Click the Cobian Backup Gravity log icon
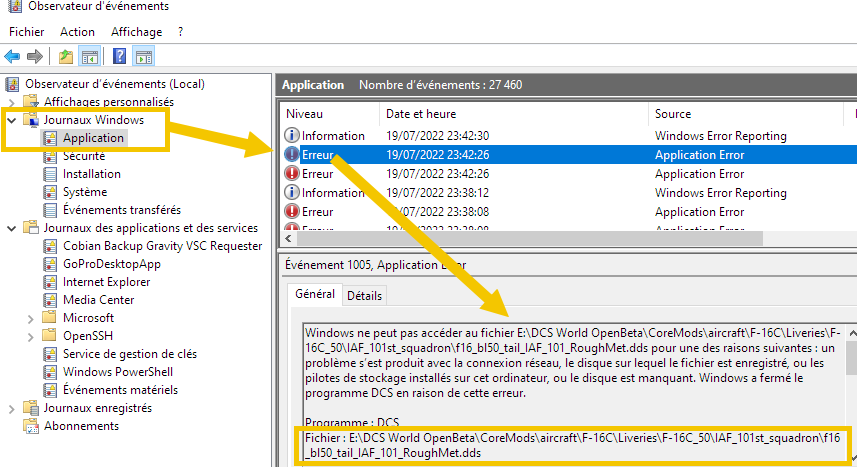857x467 pixels. click(x=50, y=247)
